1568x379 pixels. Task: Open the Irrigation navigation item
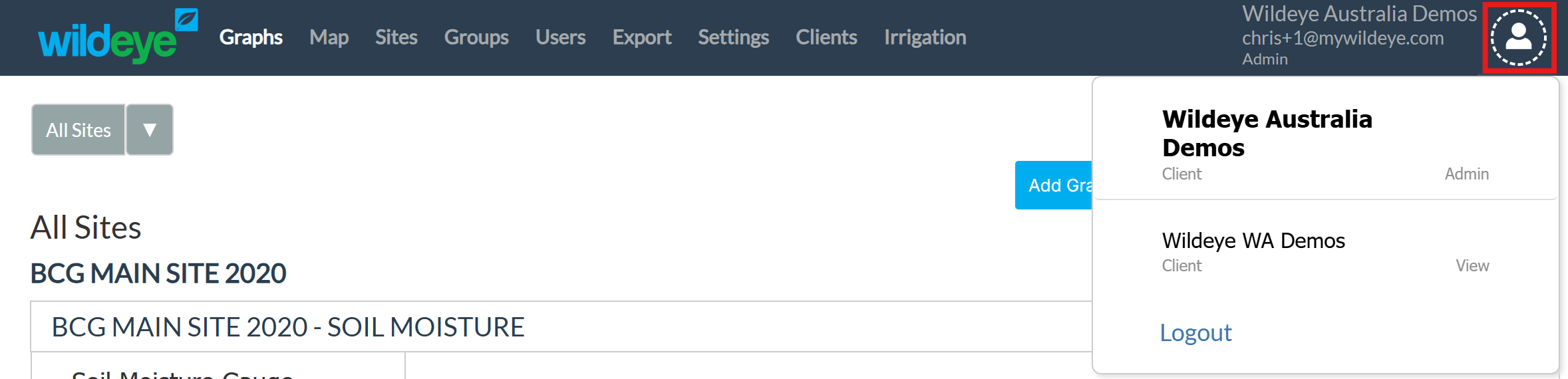(x=925, y=37)
